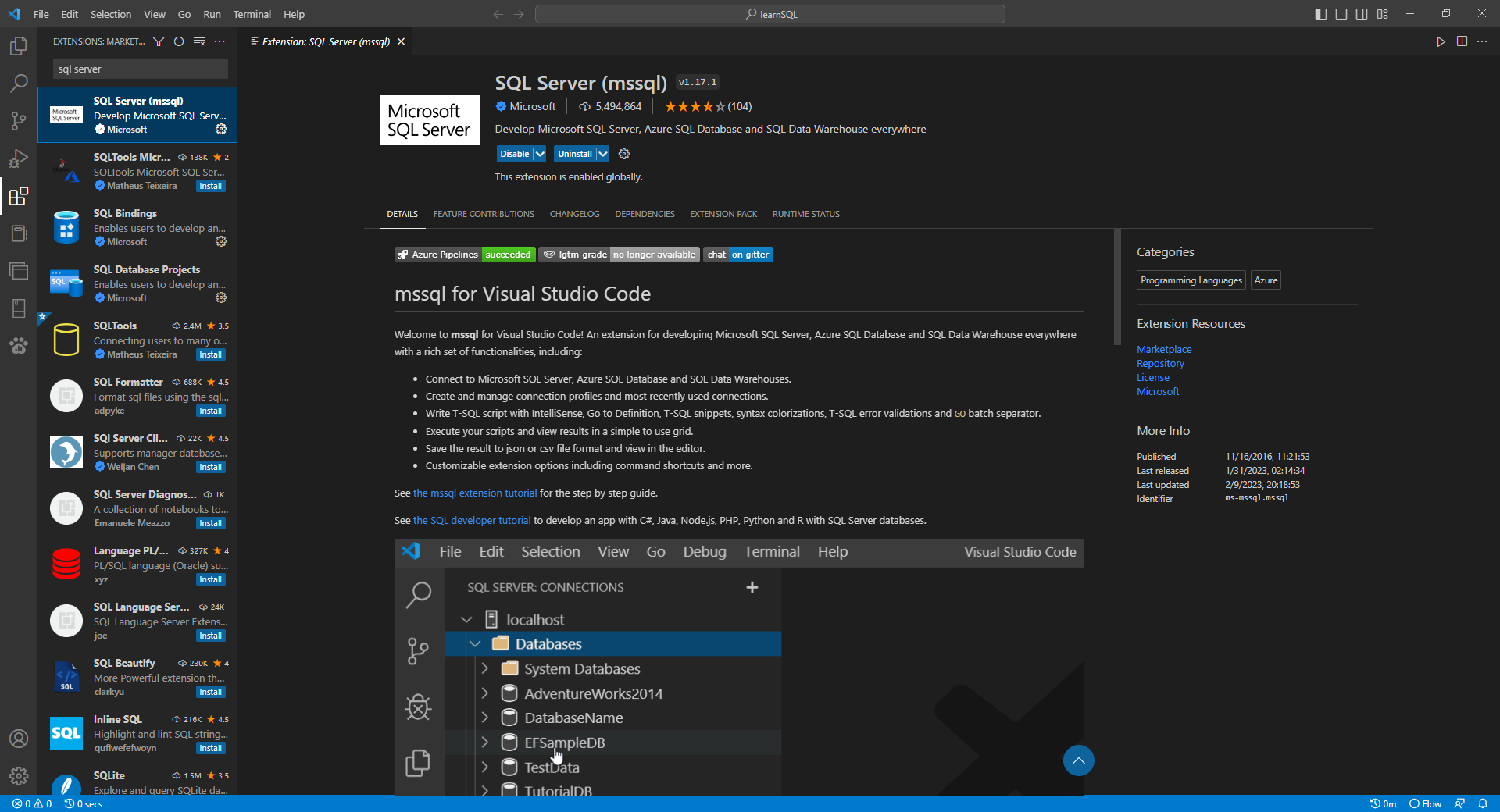Run the active file using the play icon
This screenshot has width=1500, height=812.
pyautogui.click(x=1441, y=41)
